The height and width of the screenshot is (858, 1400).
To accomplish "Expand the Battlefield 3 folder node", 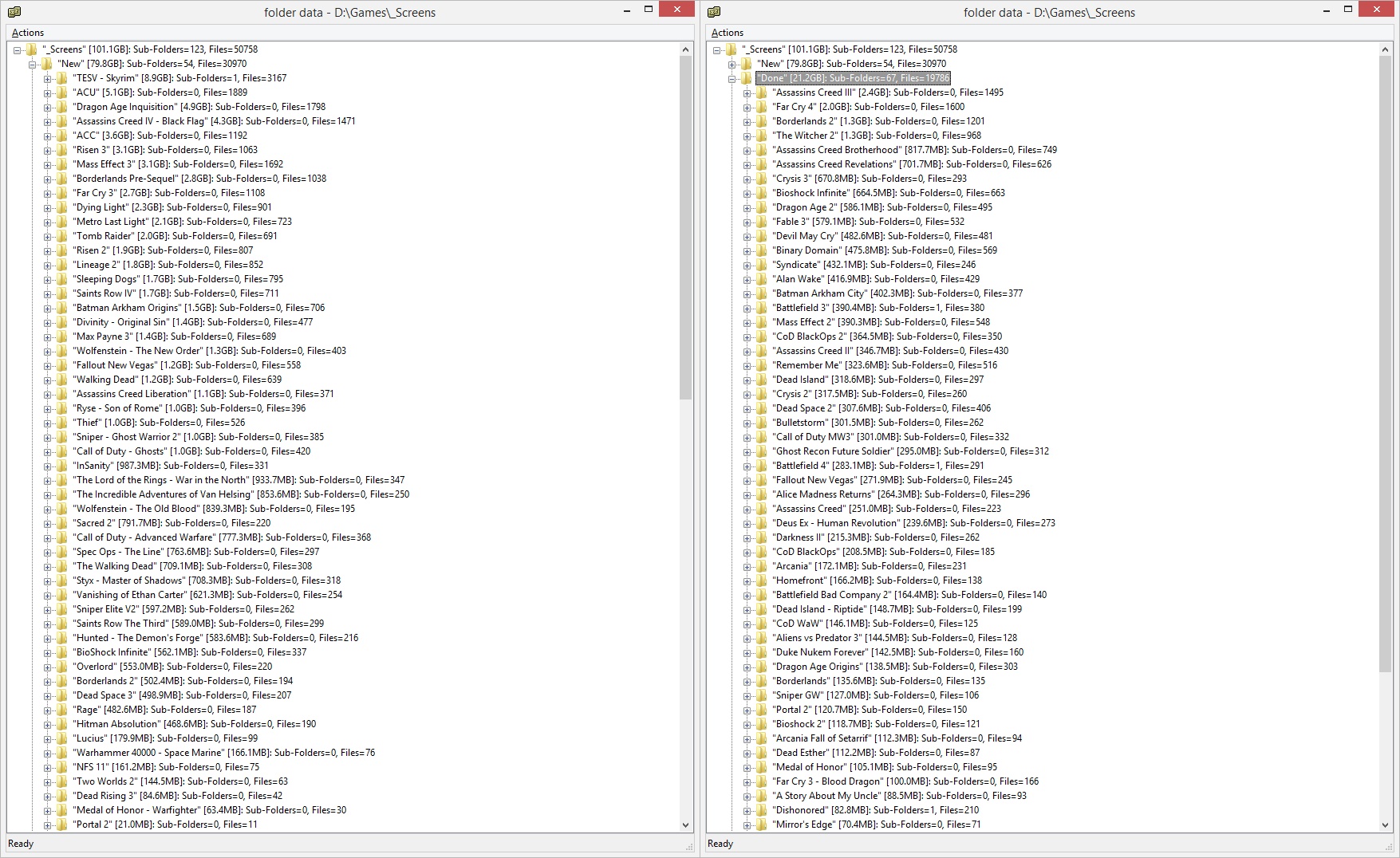I will click(x=747, y=308).
